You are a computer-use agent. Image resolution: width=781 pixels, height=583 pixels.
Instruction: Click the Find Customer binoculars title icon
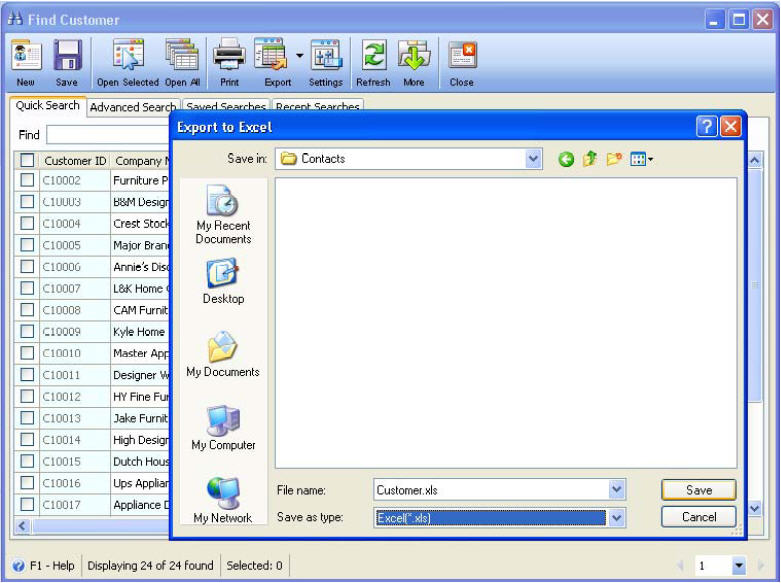(15, 19)
